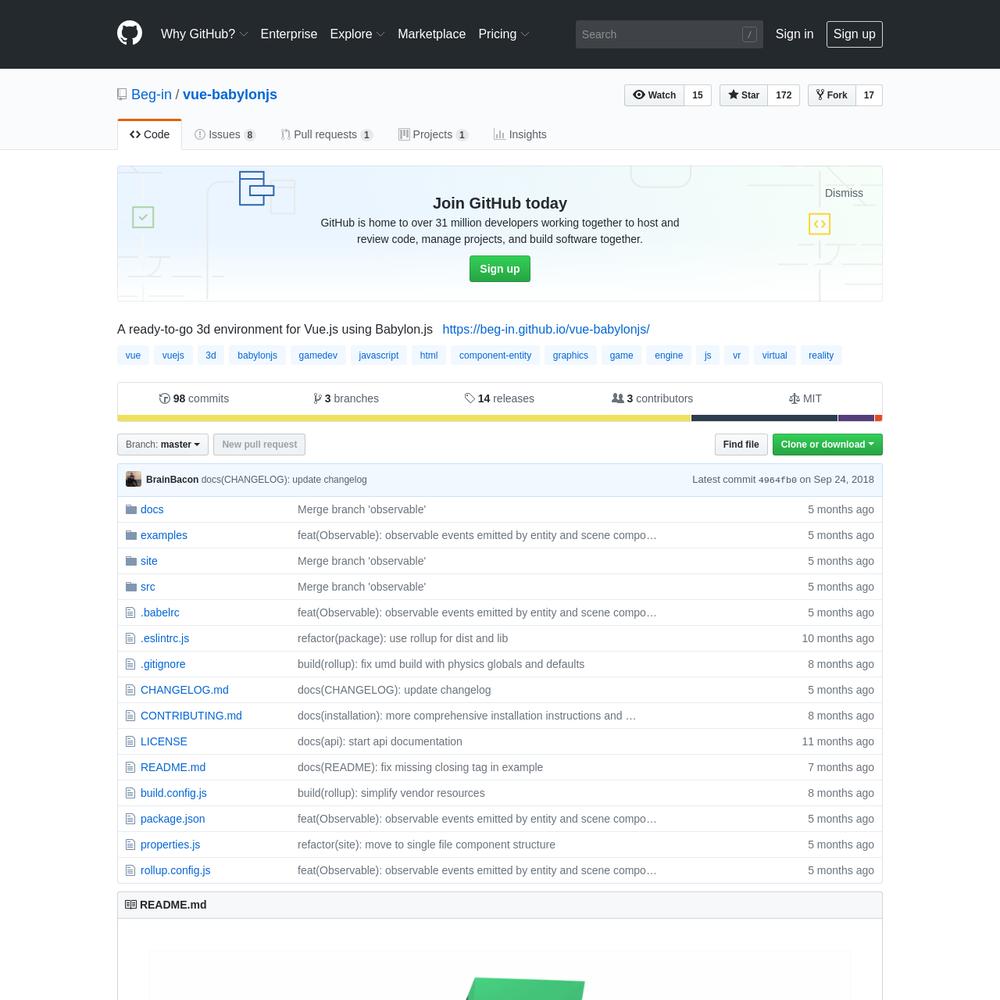
Task: Click the file icon beside rollup.config.js
Action: point(131,870)
